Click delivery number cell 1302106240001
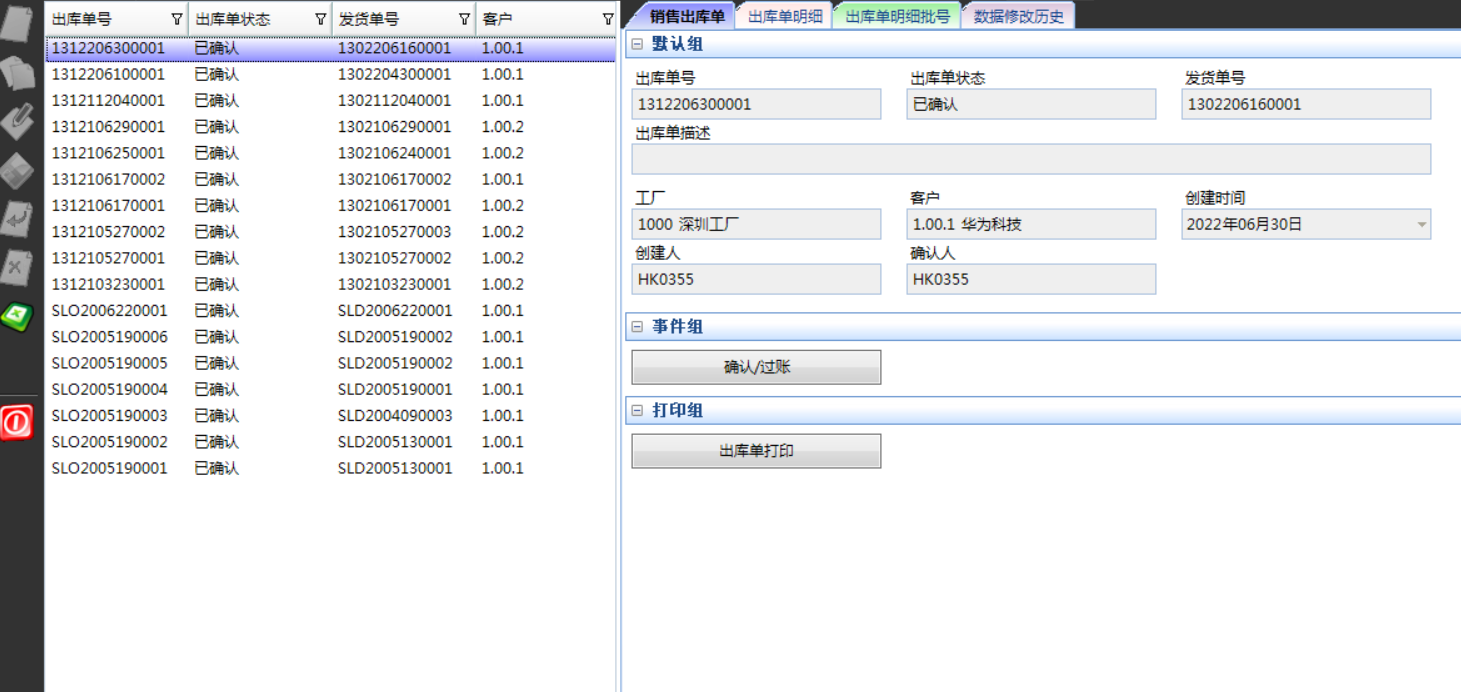The width and height of the screenshot is (1461, 692). point(394,153)
